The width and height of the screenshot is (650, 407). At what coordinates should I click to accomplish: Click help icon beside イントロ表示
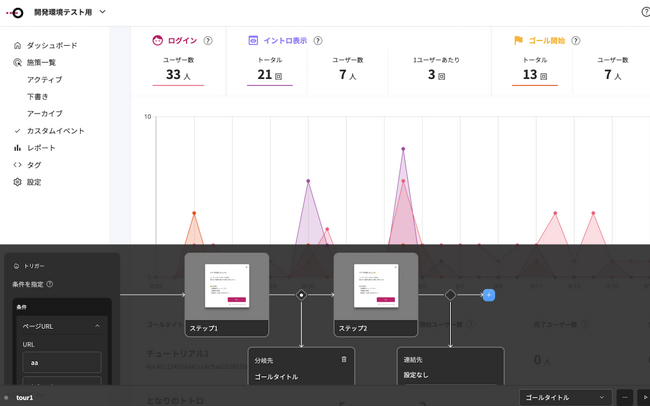(318, 41)
